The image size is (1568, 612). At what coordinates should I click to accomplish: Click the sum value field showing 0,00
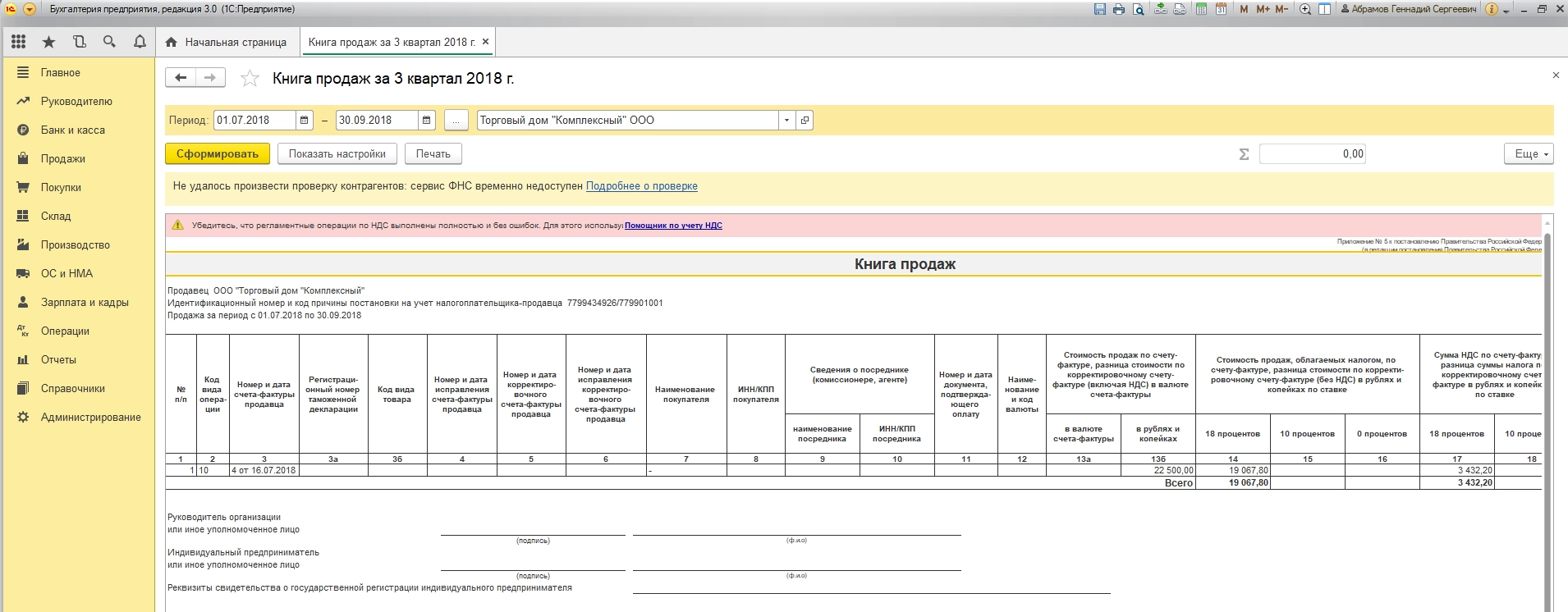coord(1312,154)
